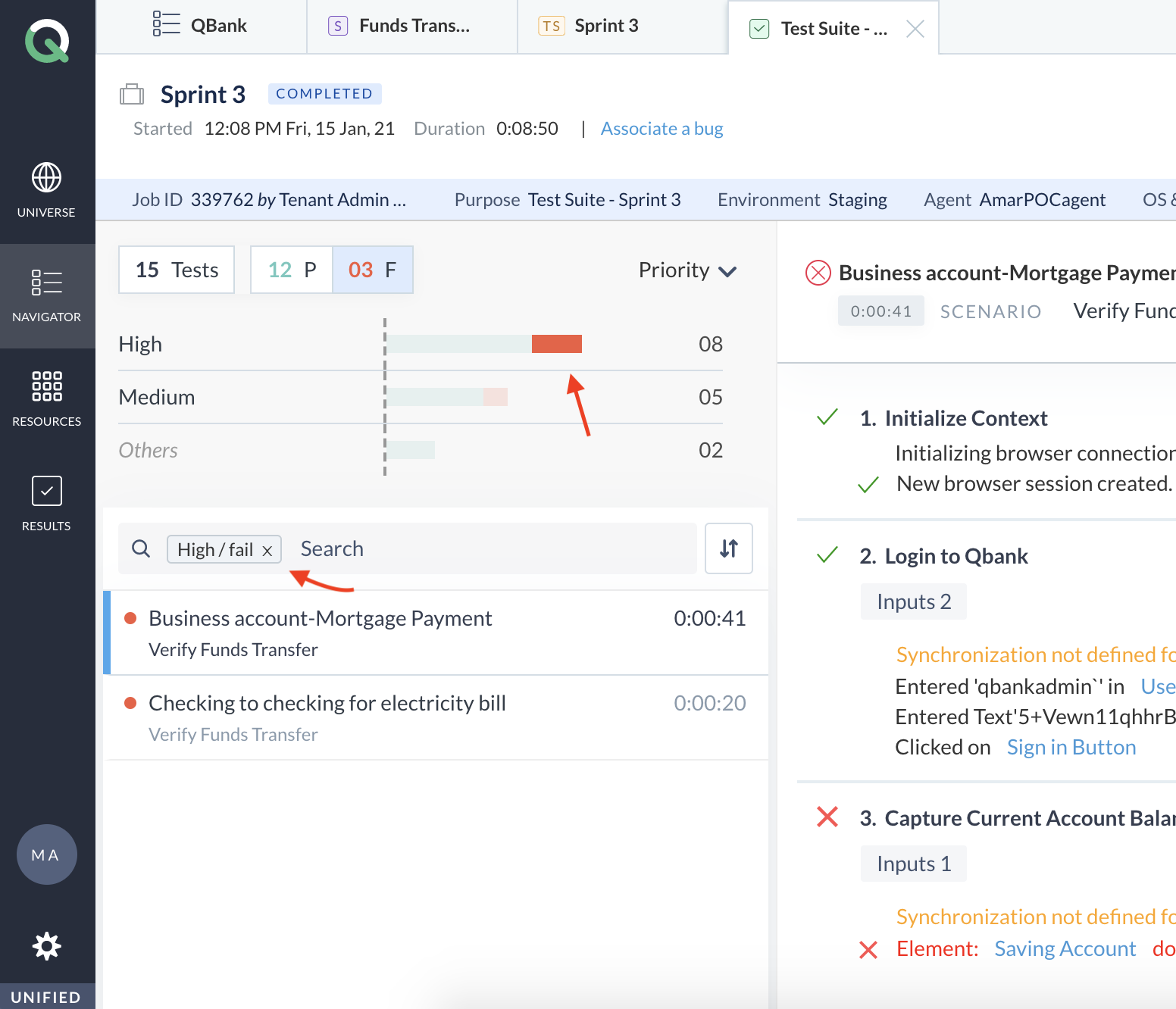Click the 05 count for Medium
The height and width of the screenshot is (1009, 1176).
tap(711, 397)
